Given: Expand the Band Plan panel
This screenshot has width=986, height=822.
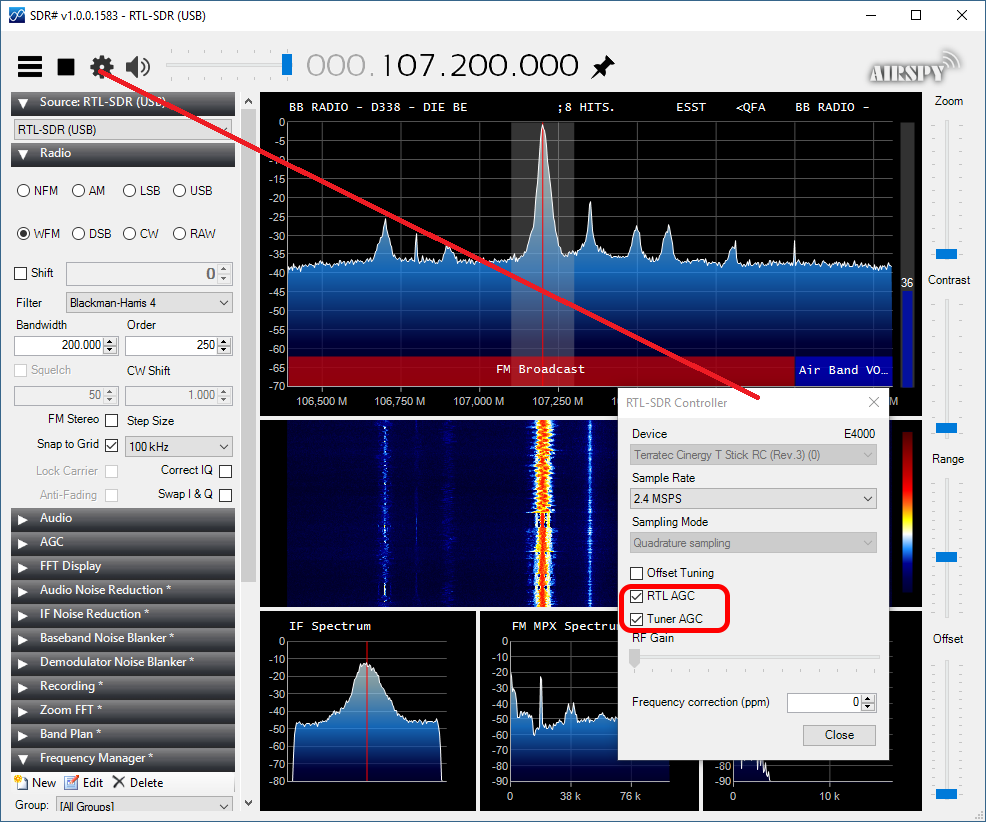Looking at the screenshot, I should click(x=123, y=735).
